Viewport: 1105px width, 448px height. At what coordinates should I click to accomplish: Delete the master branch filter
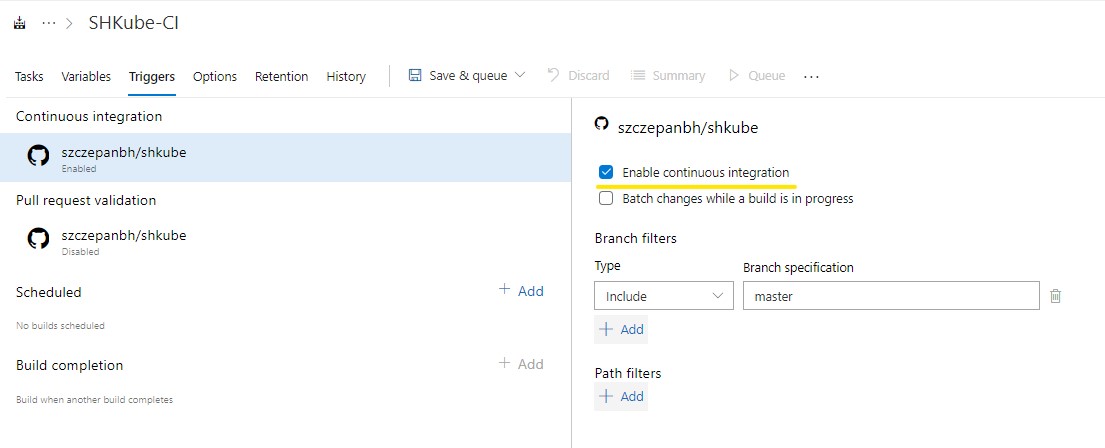coord(1056,296)
